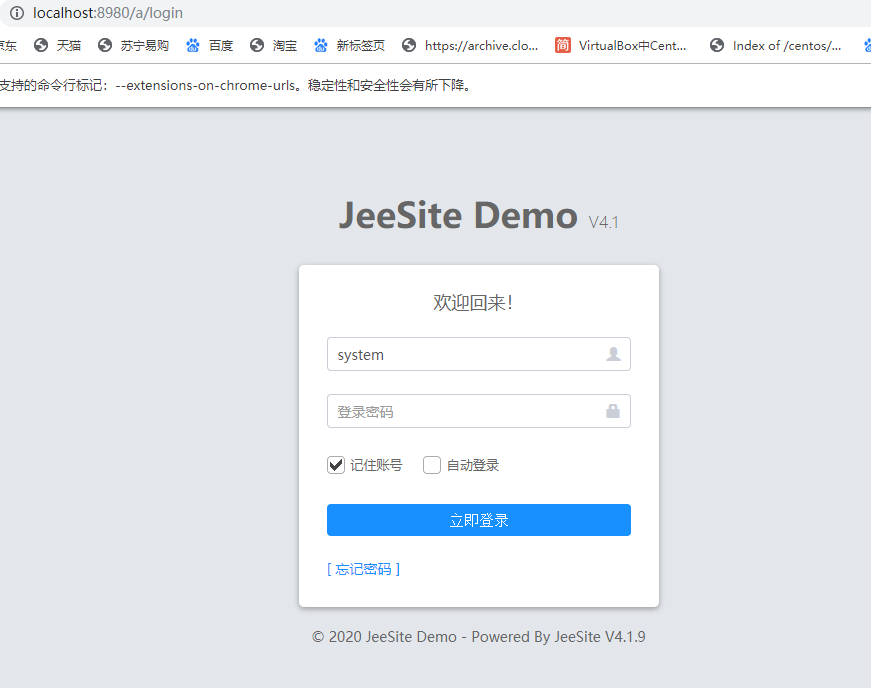Click the red 简 VirtualBox bookmark favicon
The width and height of the screenshot is (871, 688).
point(563,46)
